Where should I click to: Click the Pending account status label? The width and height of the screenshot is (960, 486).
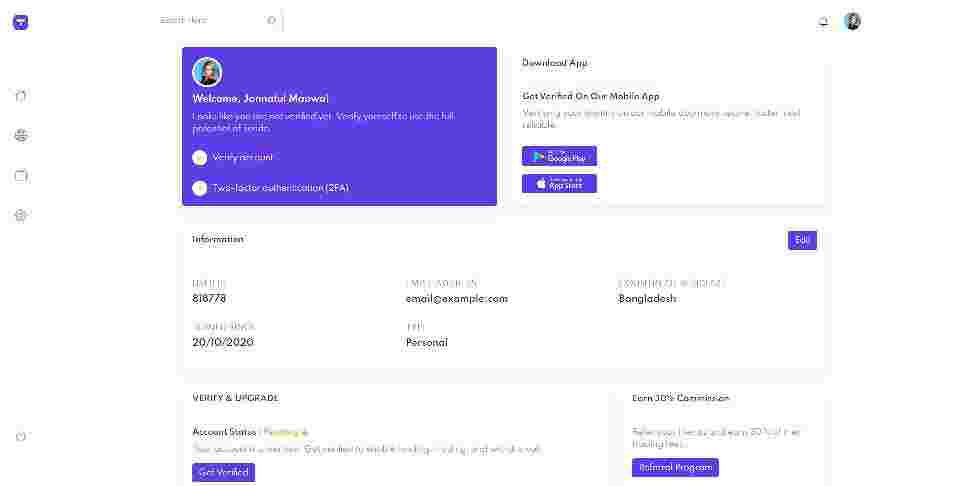coord(284,432)
